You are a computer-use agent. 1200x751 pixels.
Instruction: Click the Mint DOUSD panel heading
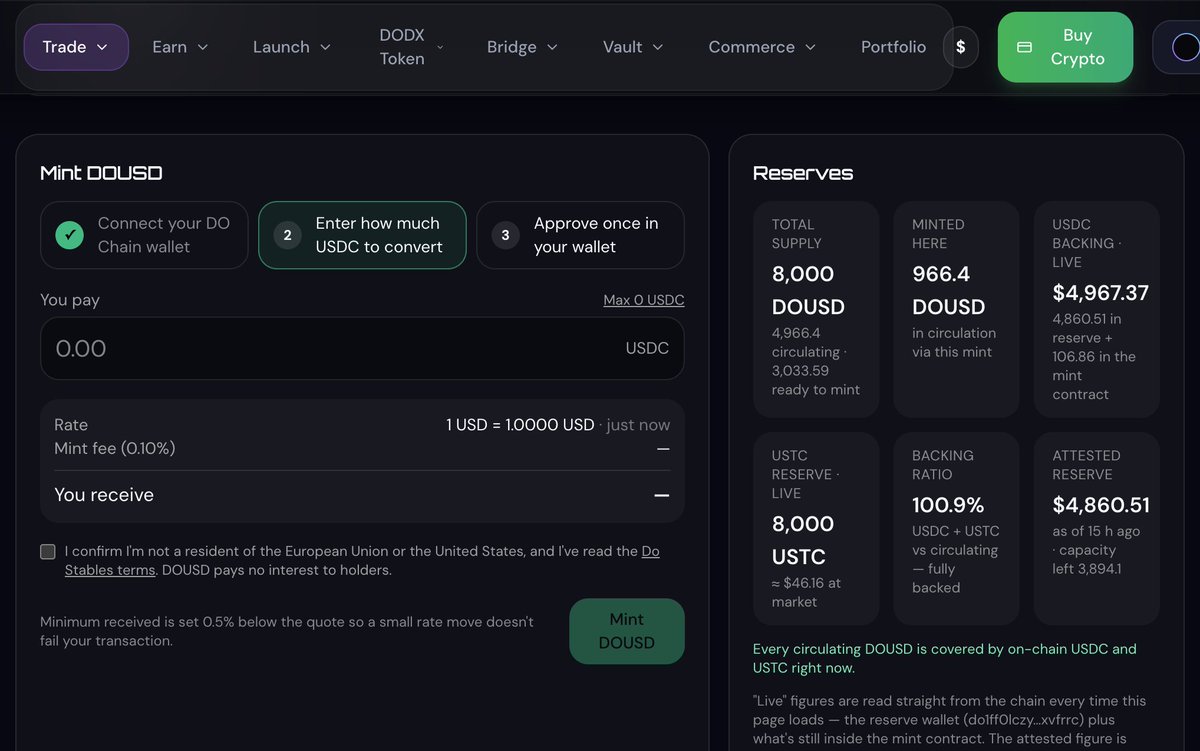click(101, 173)
